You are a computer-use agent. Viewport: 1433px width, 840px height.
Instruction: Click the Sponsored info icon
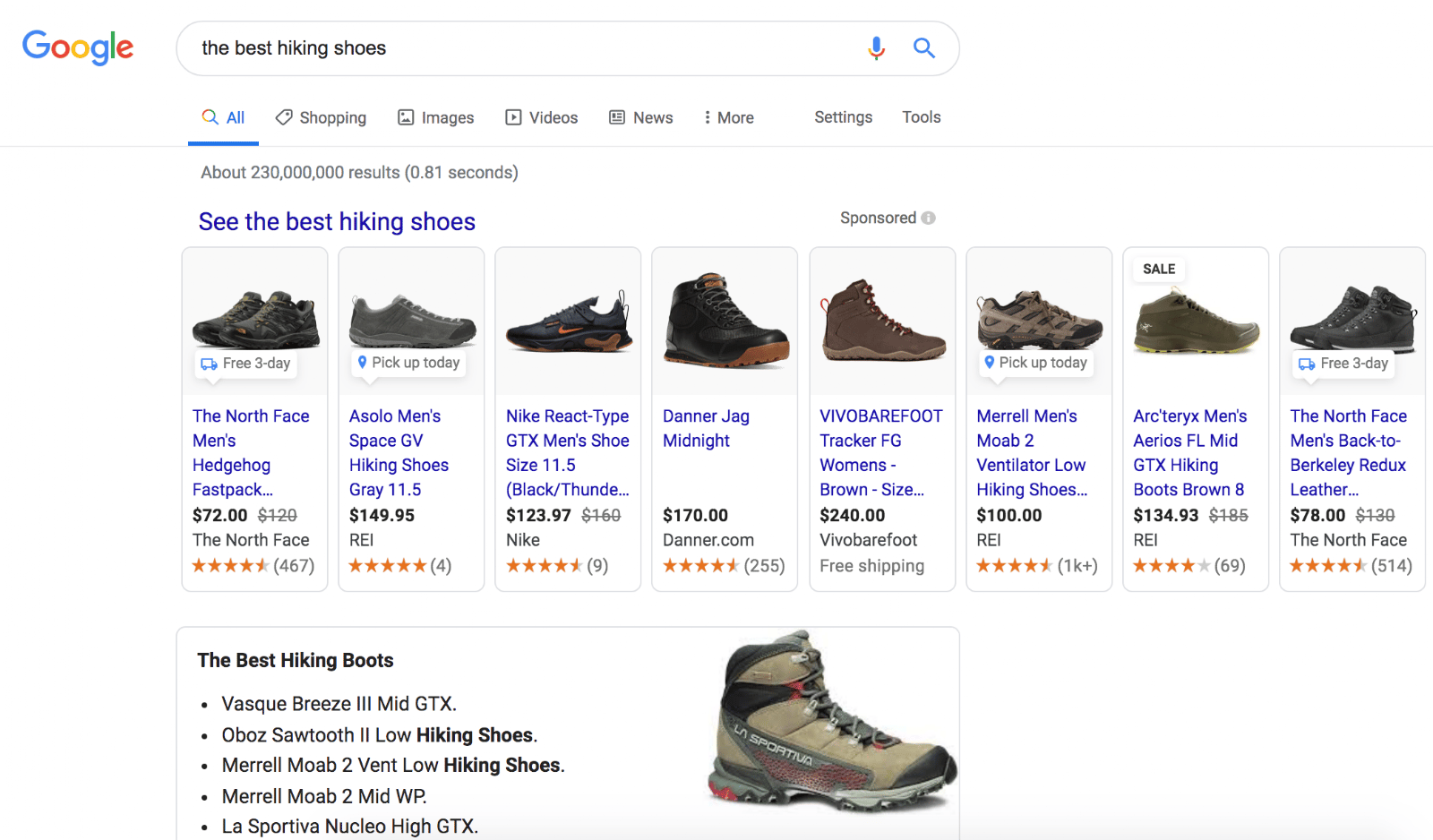[928, 218]
